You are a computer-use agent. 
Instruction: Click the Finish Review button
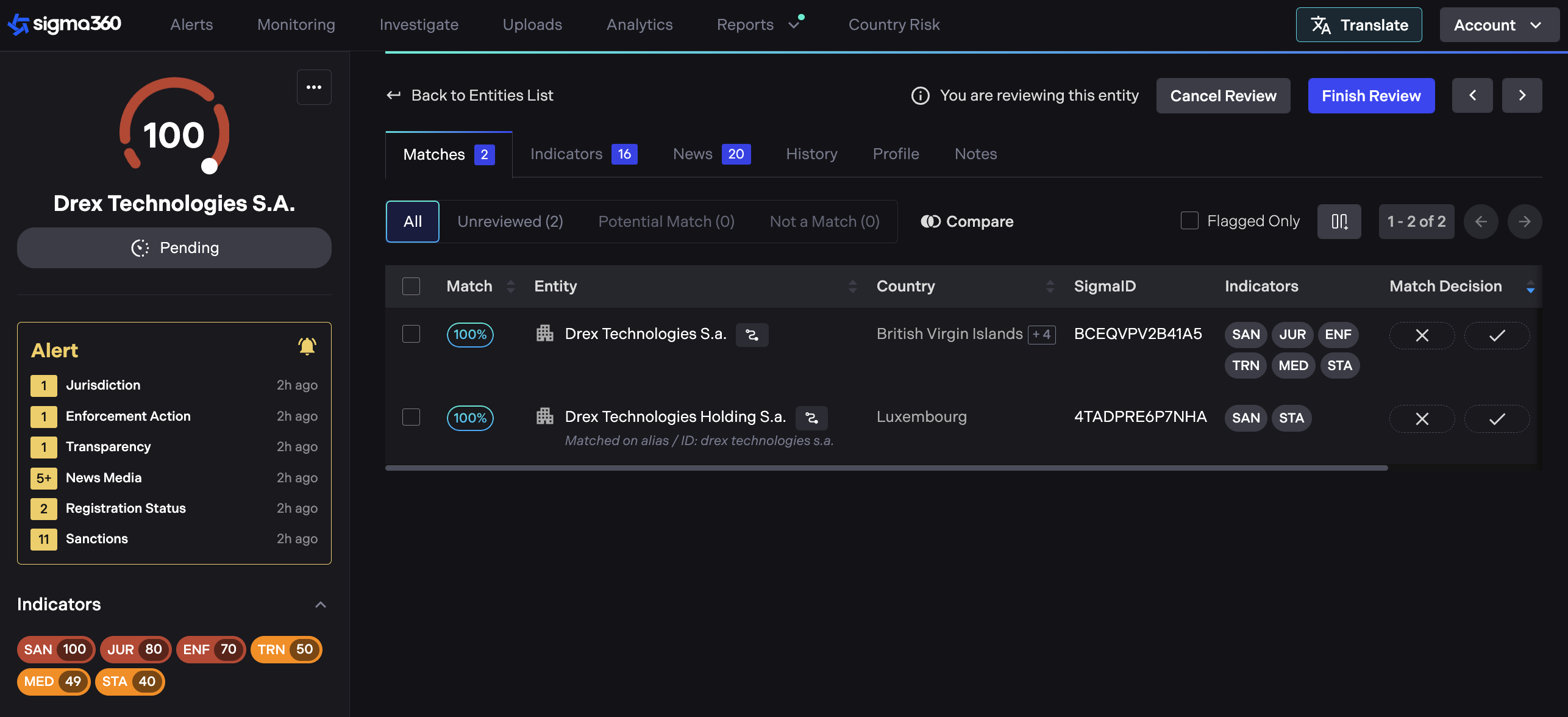click(x=1371, y=96)
